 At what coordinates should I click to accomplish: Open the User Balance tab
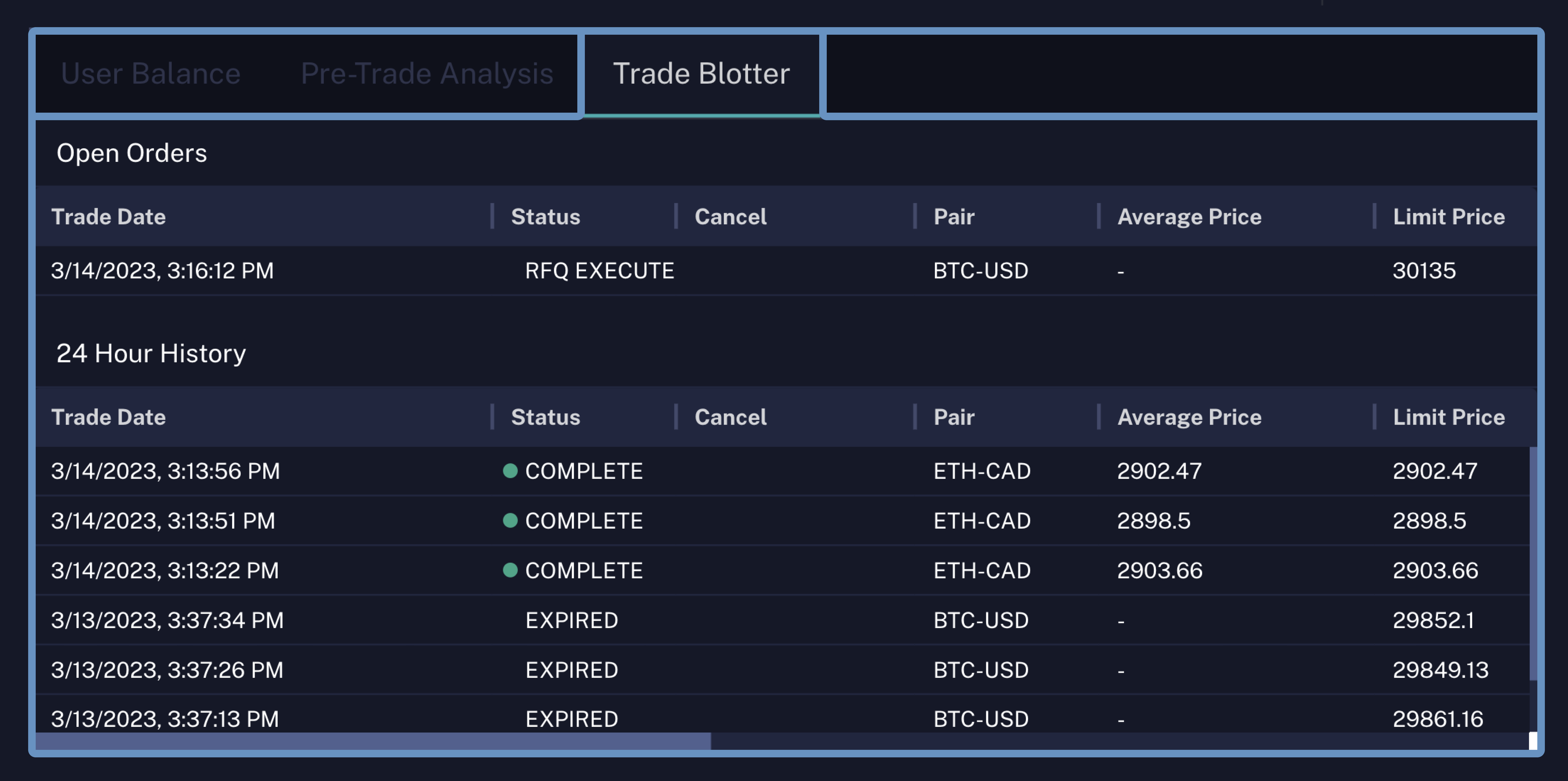[x=150, y=74]
